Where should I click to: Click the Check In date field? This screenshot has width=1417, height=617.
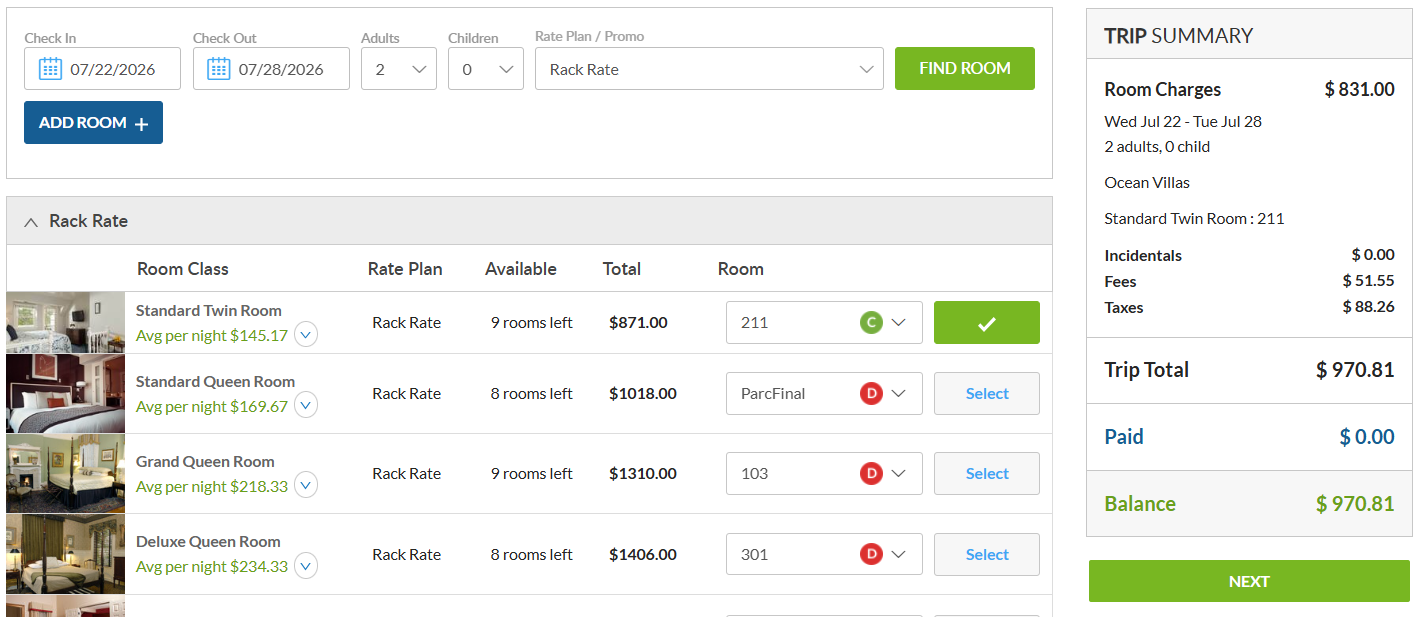tap(102, 69)
